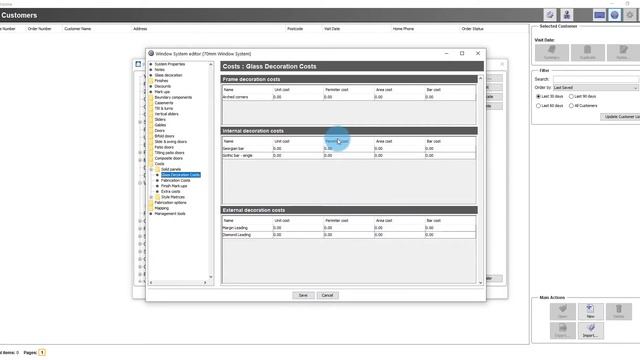Expand the Style Matrices tree node
Viewport: 640px width, 360px height.
click(151, 197)
